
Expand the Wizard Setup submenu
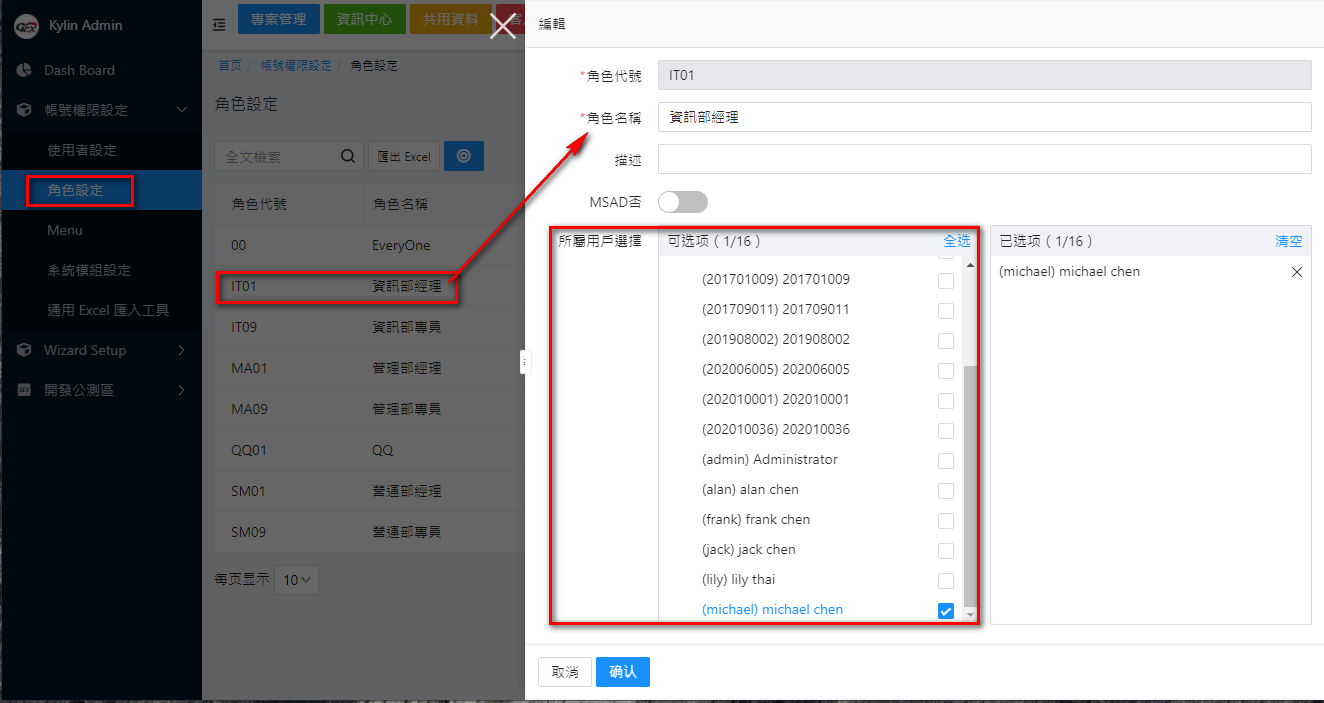point(181,350)
